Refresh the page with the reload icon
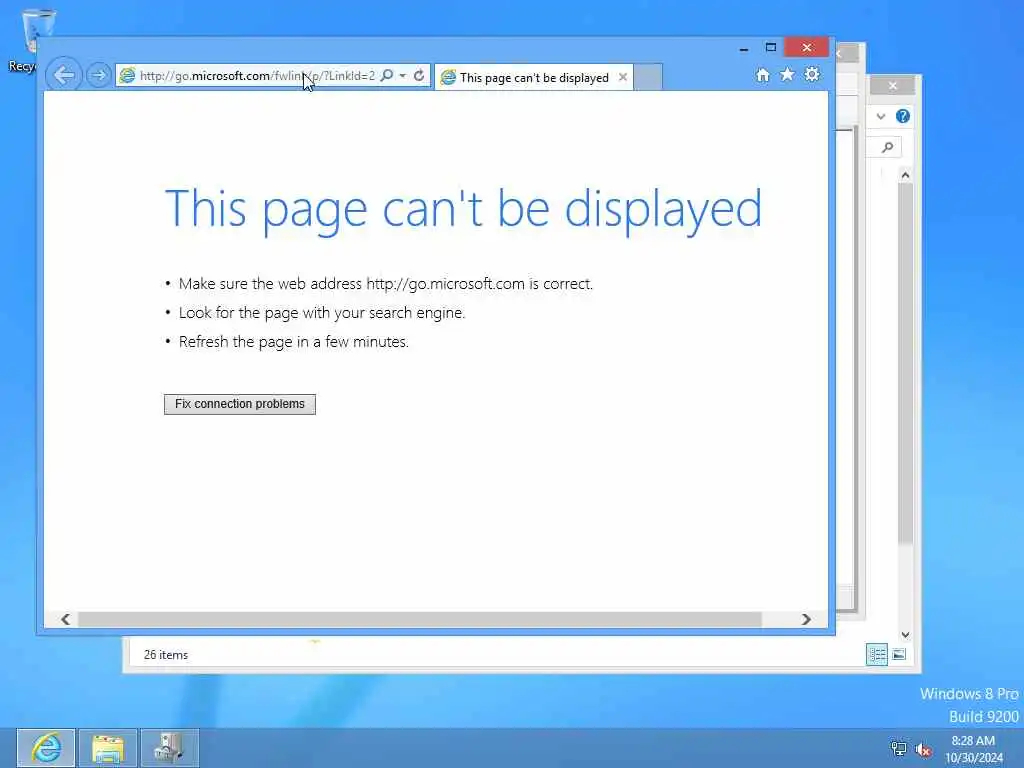This screenshot has height=768, width=1024. click(x=419, y=76)
